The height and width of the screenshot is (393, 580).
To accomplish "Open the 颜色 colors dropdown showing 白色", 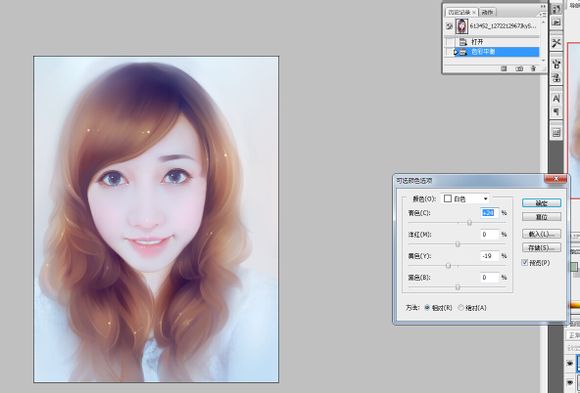I will 466,199.
